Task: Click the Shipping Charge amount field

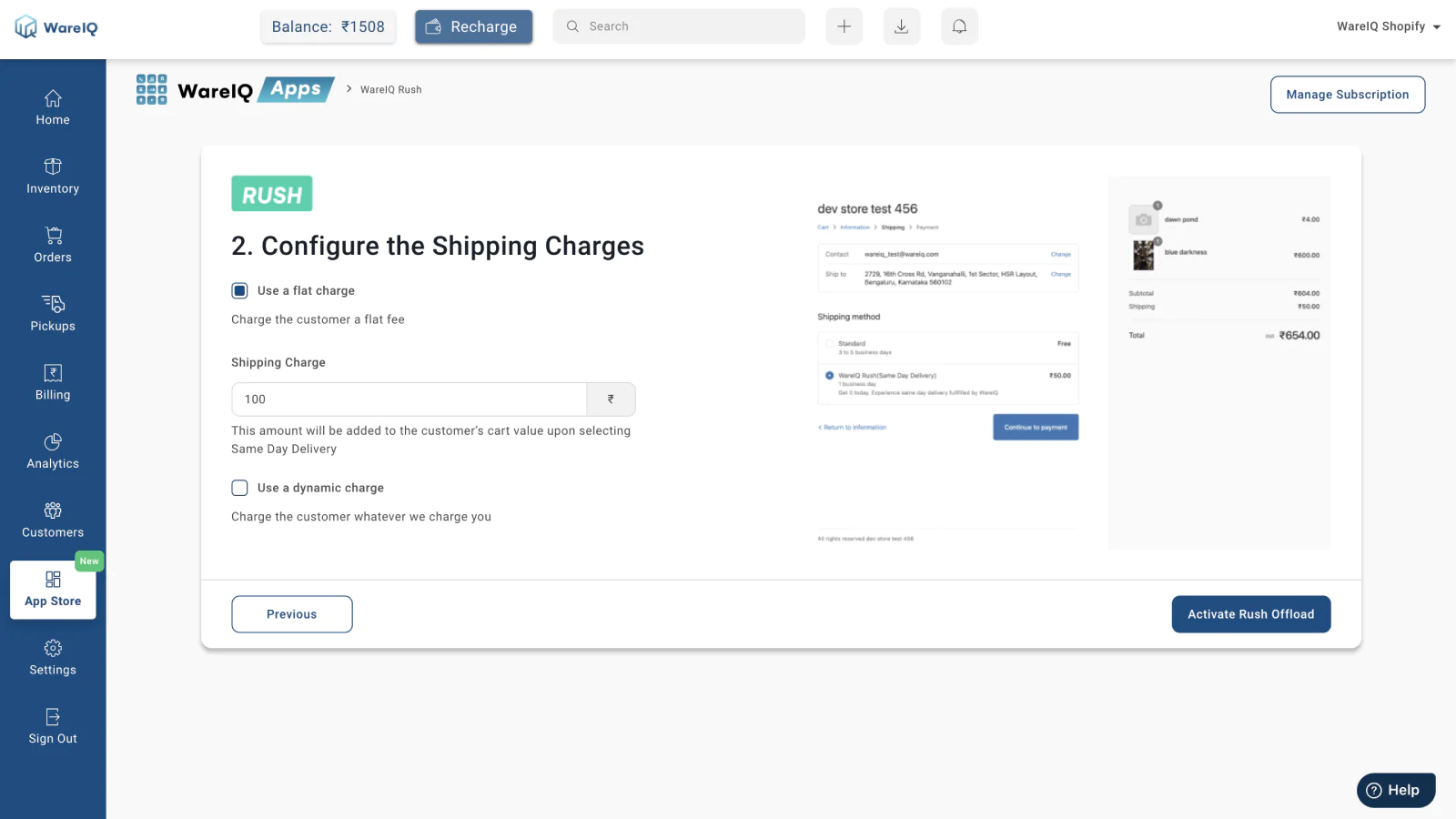Action: coord(409,399)
